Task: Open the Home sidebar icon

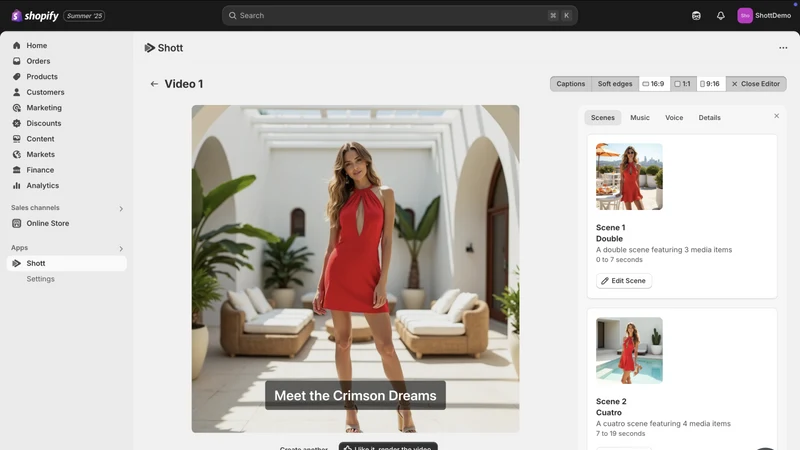Action: pos(17,45)
